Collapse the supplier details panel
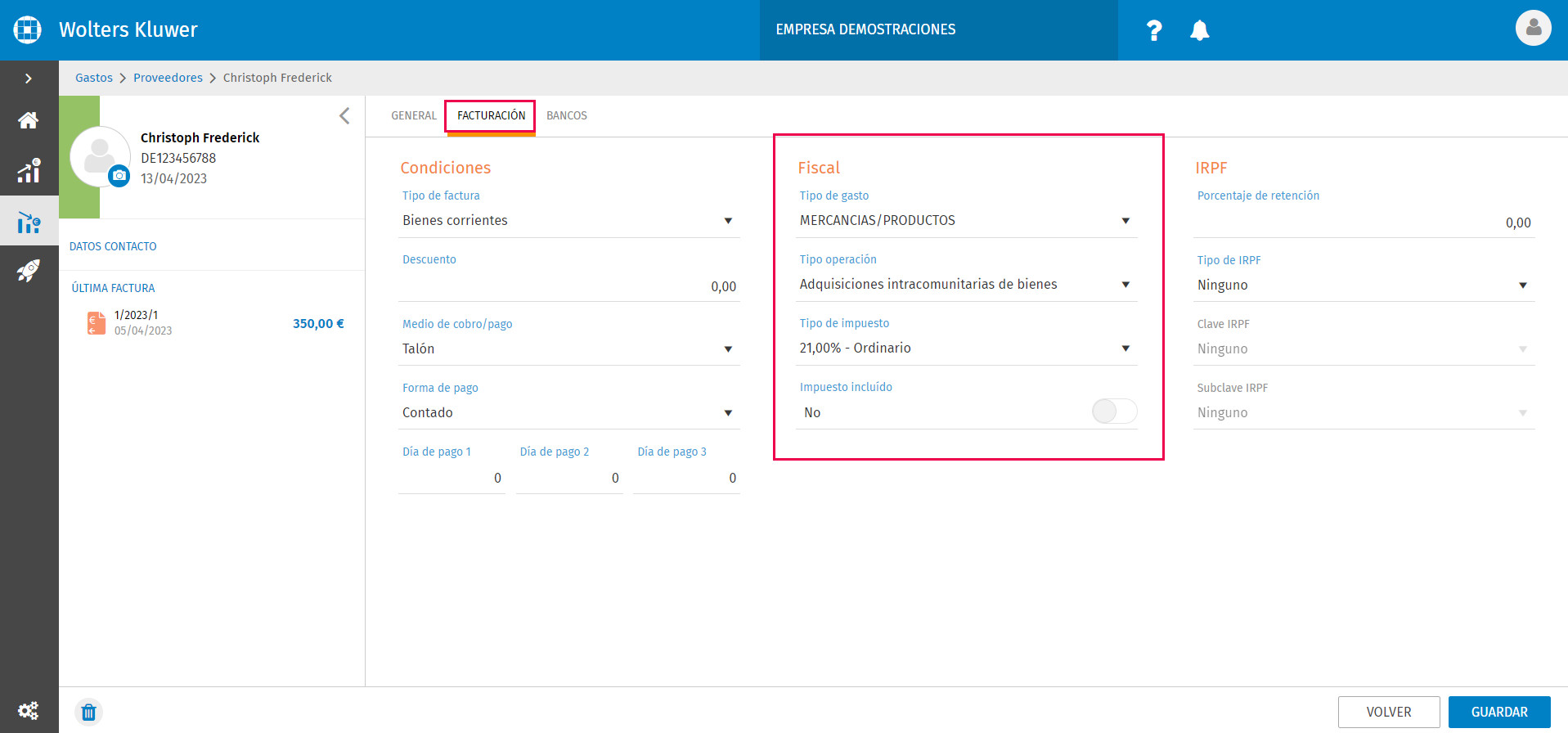This screenshot has width=1568, height=733. pyautogui.click(x=344, y=115)
